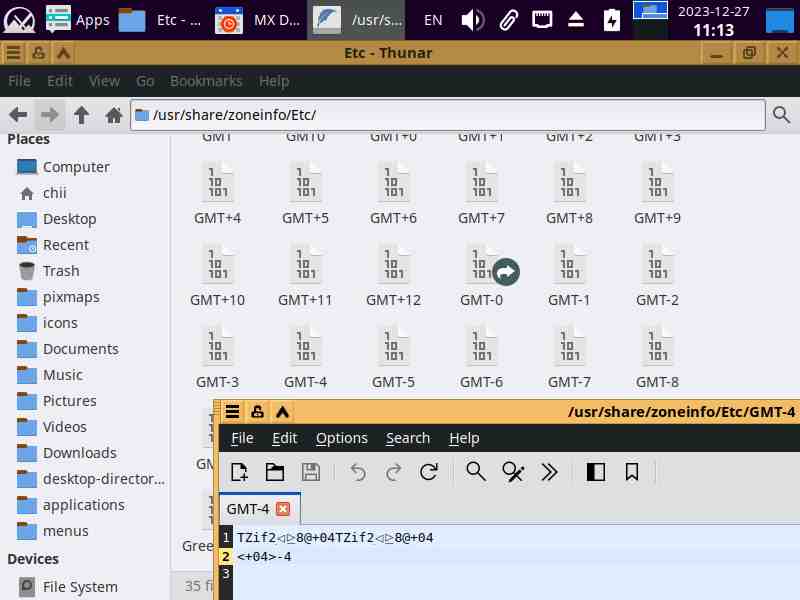
Task: Go back with Thunar's back arrow
Action: tap(18, 115)
